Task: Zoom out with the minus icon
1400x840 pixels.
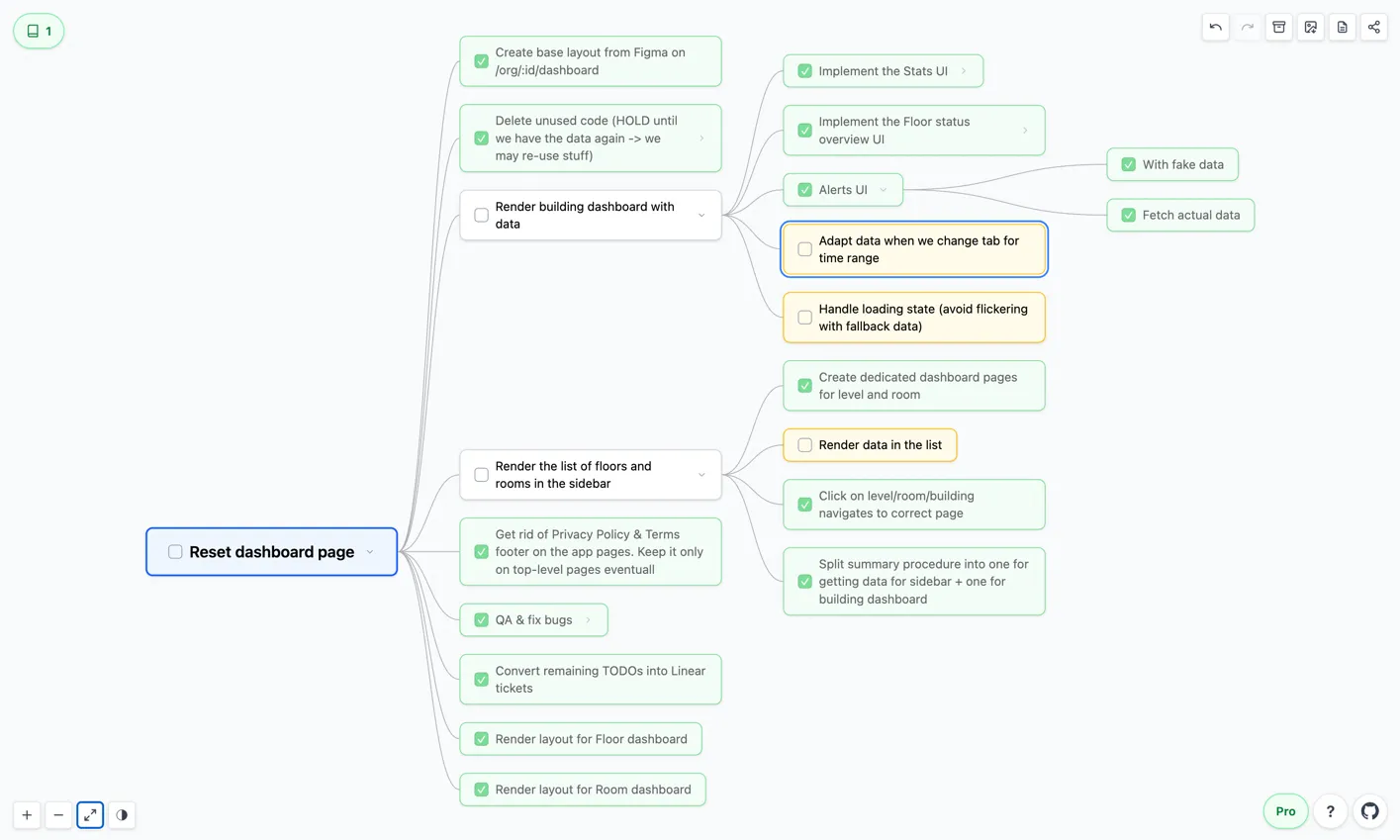Action: tap(58, 815)
